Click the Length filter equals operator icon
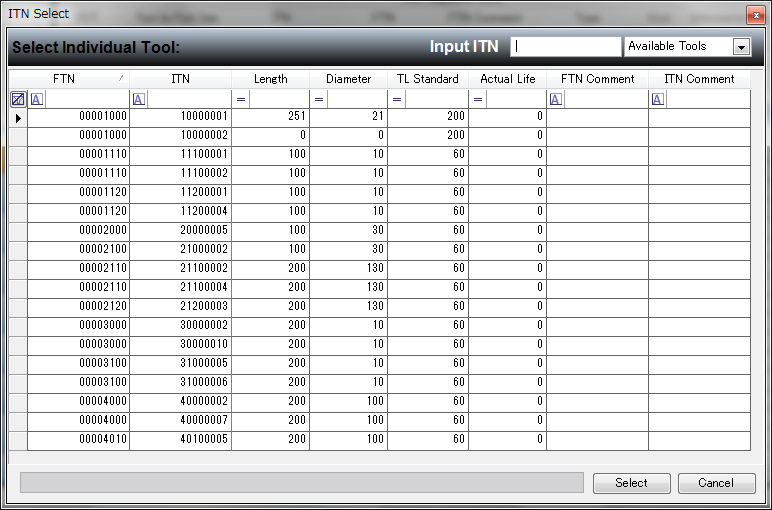Viewport: 772px width, 510px height. 241,100
